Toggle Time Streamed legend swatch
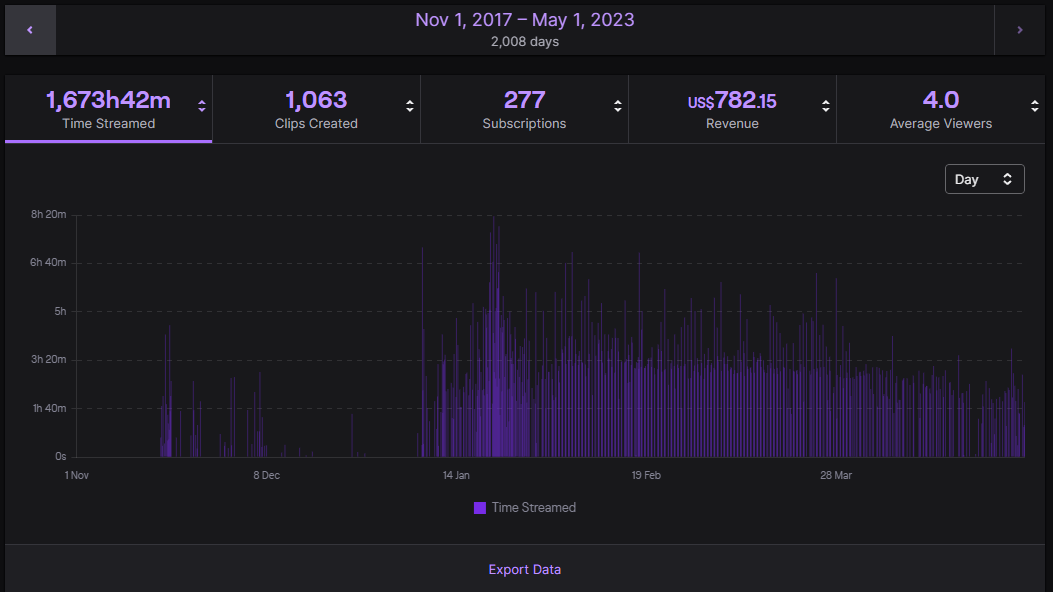The image size is (1053, 592). pyautogui.click(x=479, y=508)
